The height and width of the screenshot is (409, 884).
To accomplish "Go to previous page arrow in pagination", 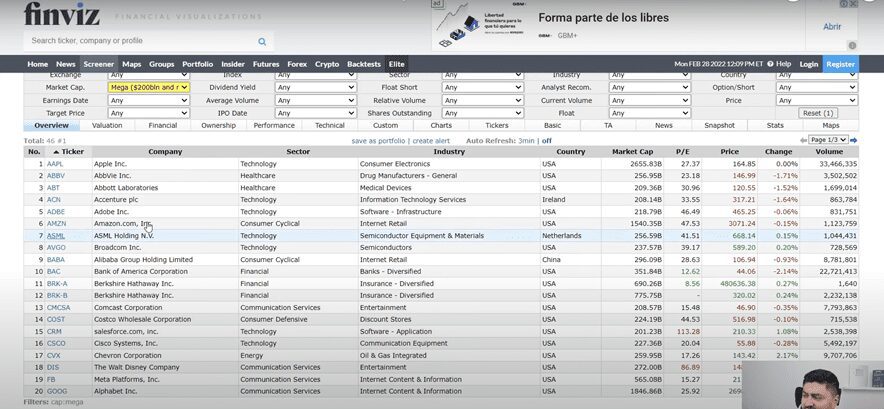I will click(x=802, y=140).
